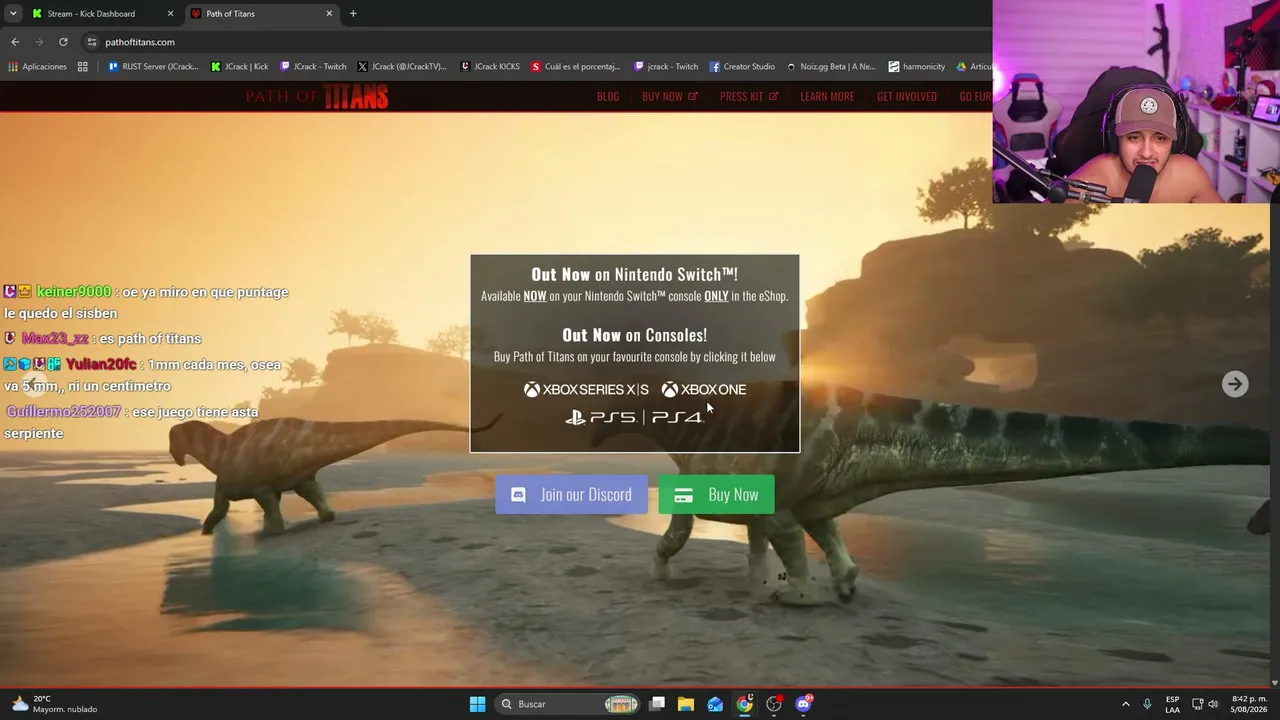Go to previous slide with left arrow
Screen dimensions: 1280x720
[x=34, y=384]
